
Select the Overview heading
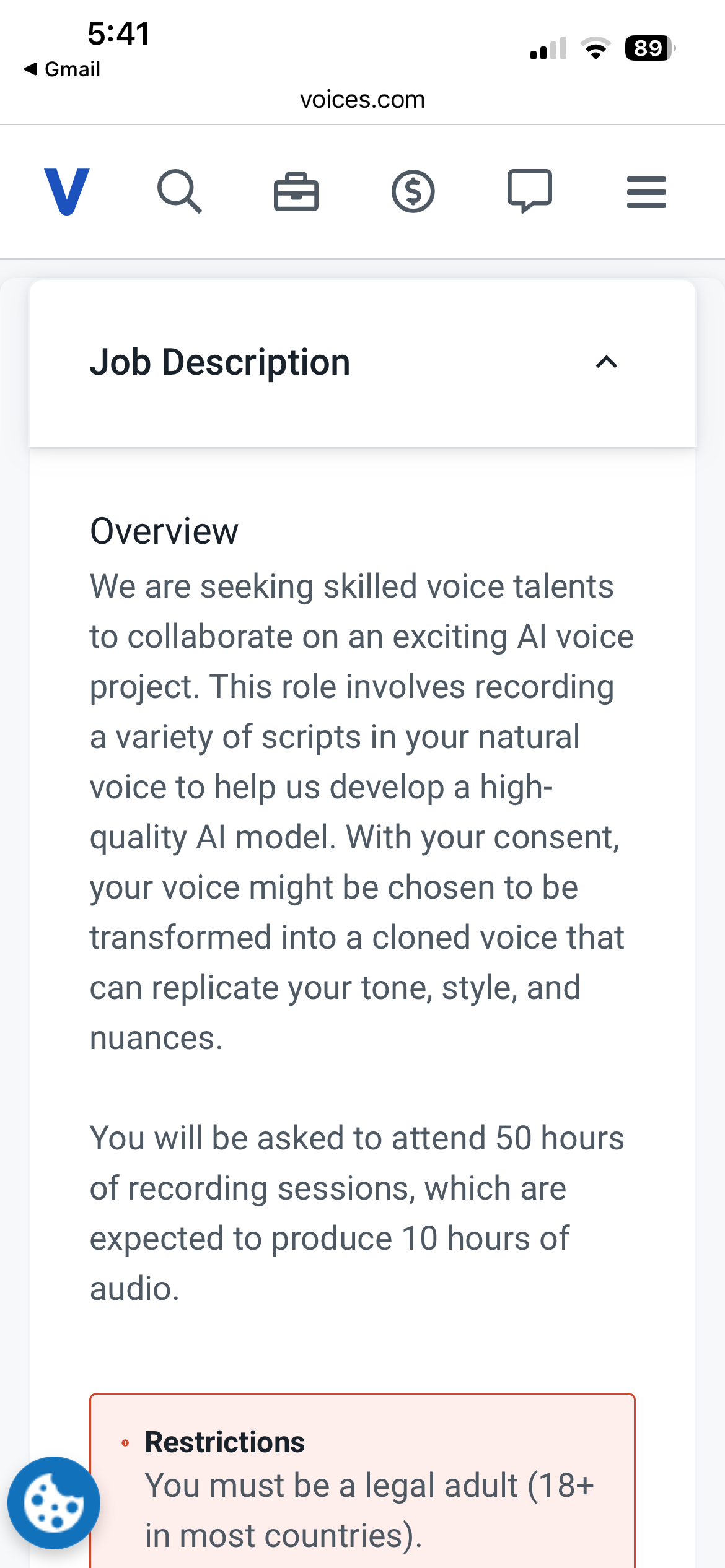tap(164, 531)
